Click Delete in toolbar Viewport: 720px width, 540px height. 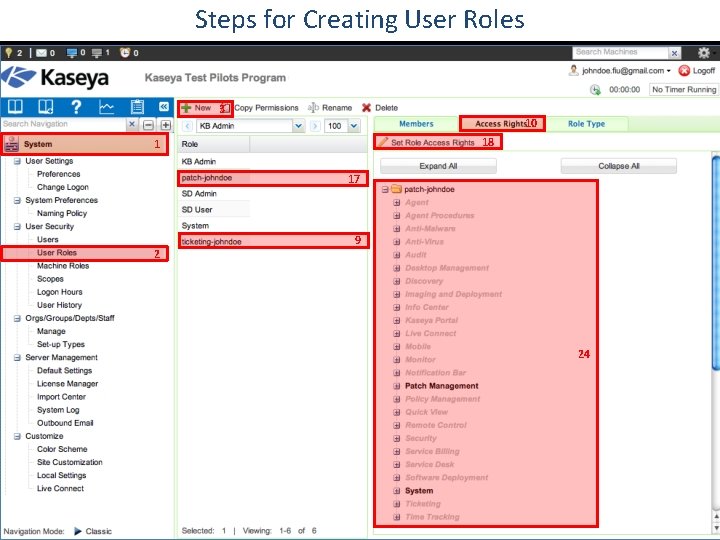point(380,108)
